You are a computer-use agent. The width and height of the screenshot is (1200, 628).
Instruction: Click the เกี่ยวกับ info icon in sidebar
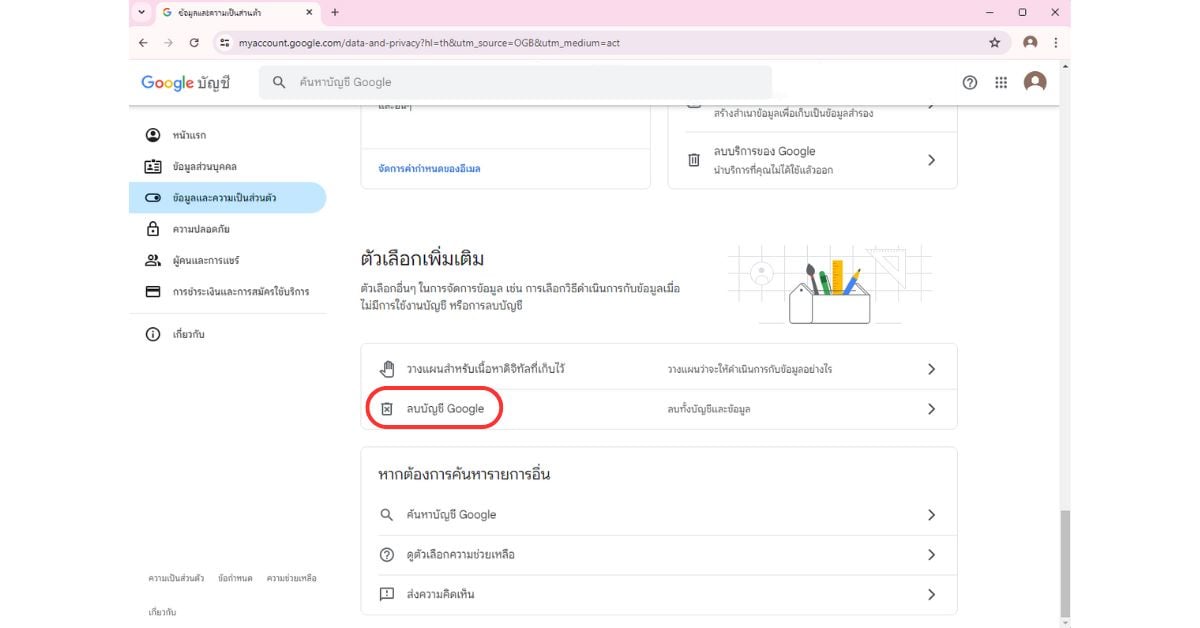coord(153,334)
